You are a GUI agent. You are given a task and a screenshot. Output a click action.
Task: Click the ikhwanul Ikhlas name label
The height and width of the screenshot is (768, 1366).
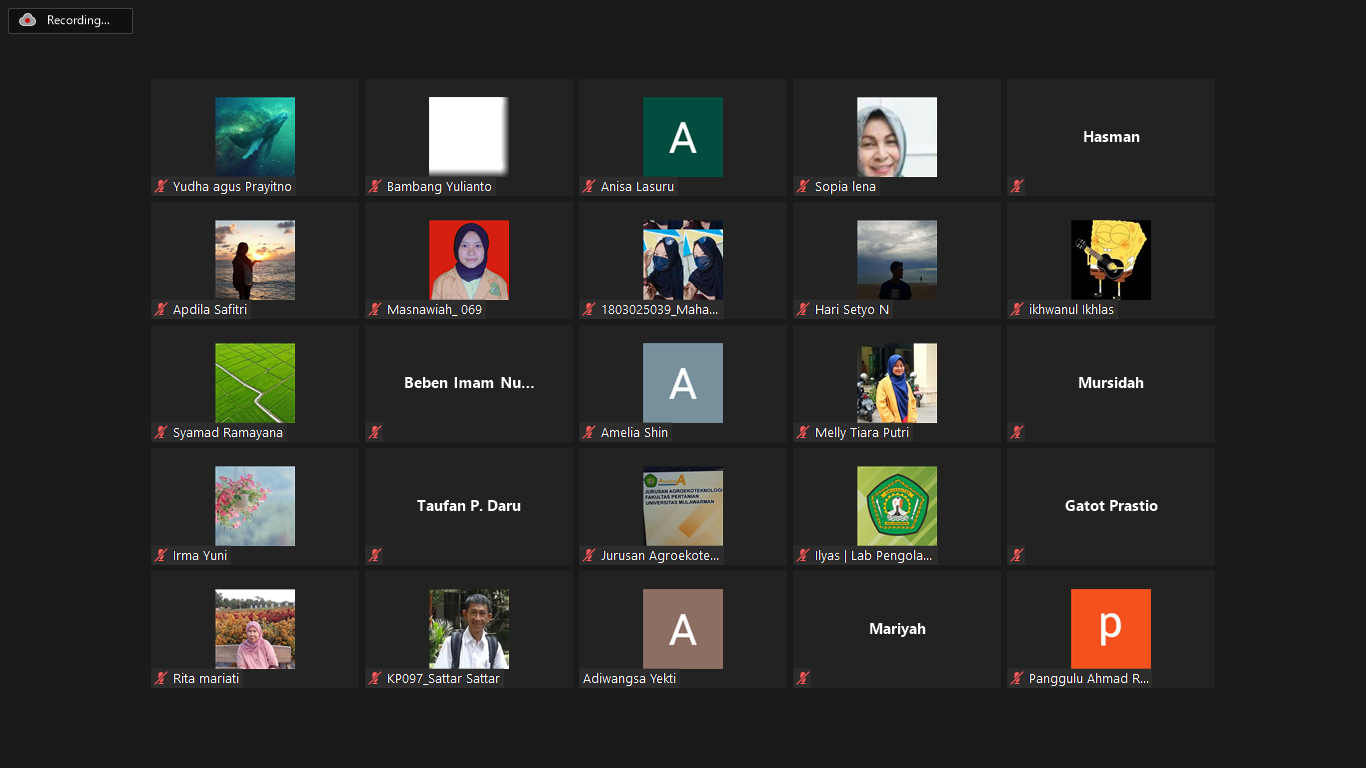pyautogui.click(x=1071, y=309)
